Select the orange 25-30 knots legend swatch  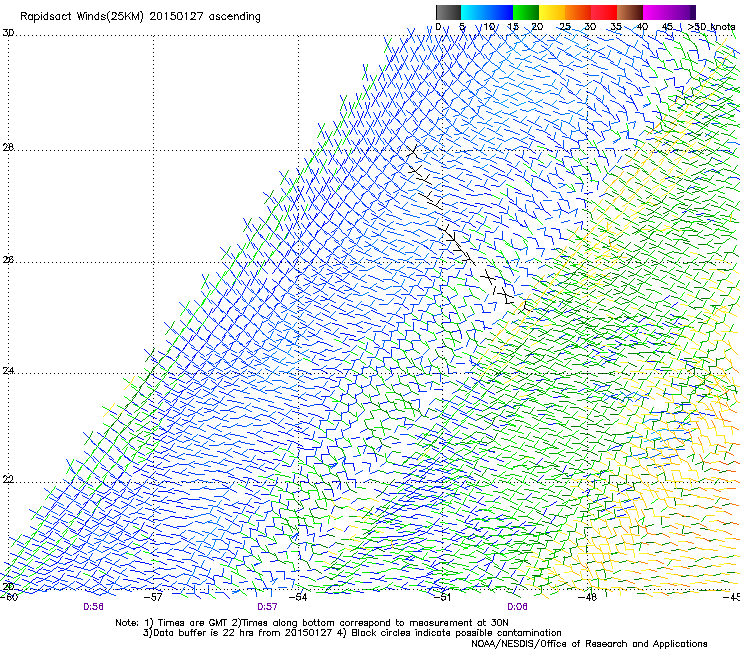tap(578, 12)
